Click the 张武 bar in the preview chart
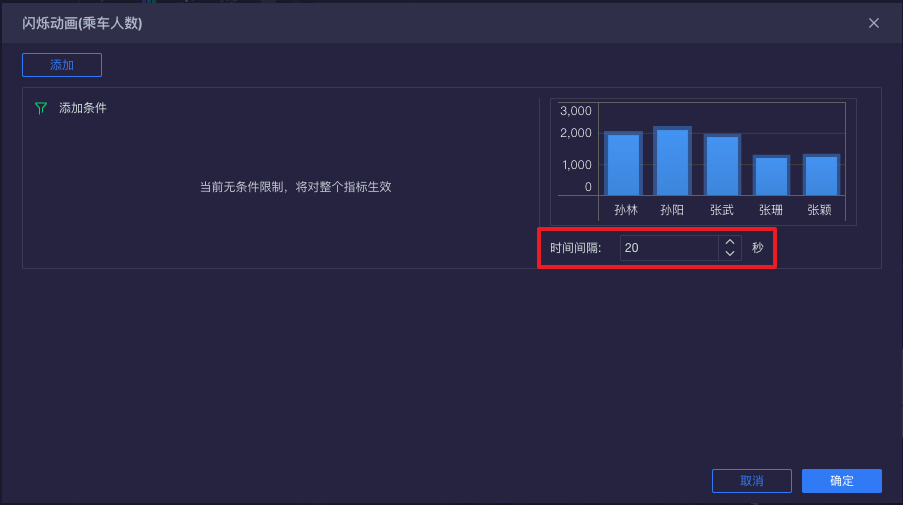This screenshot has width=903, height=505. (x=722, y=165)
